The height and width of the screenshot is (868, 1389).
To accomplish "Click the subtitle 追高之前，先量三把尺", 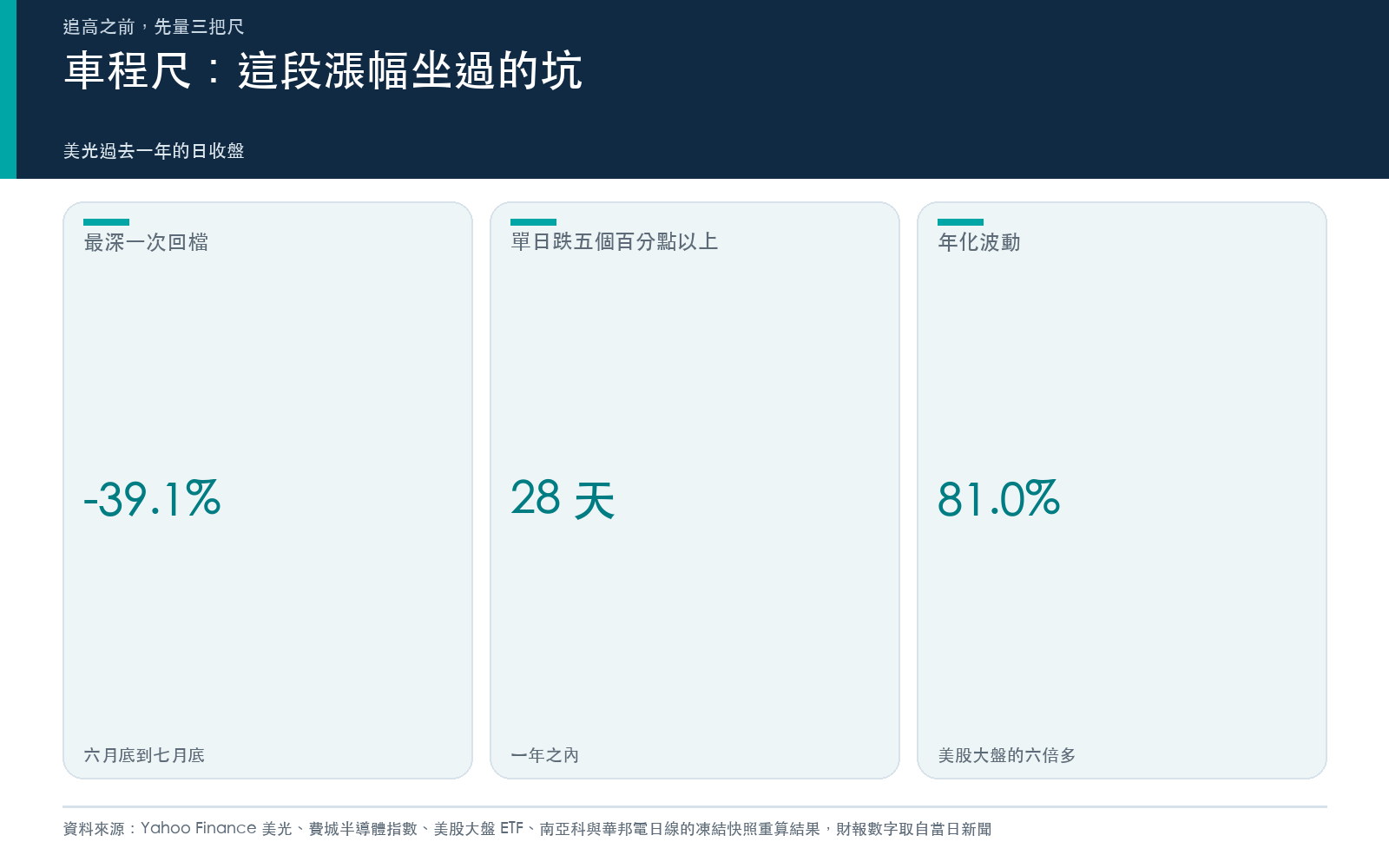I will click(154, 27).
